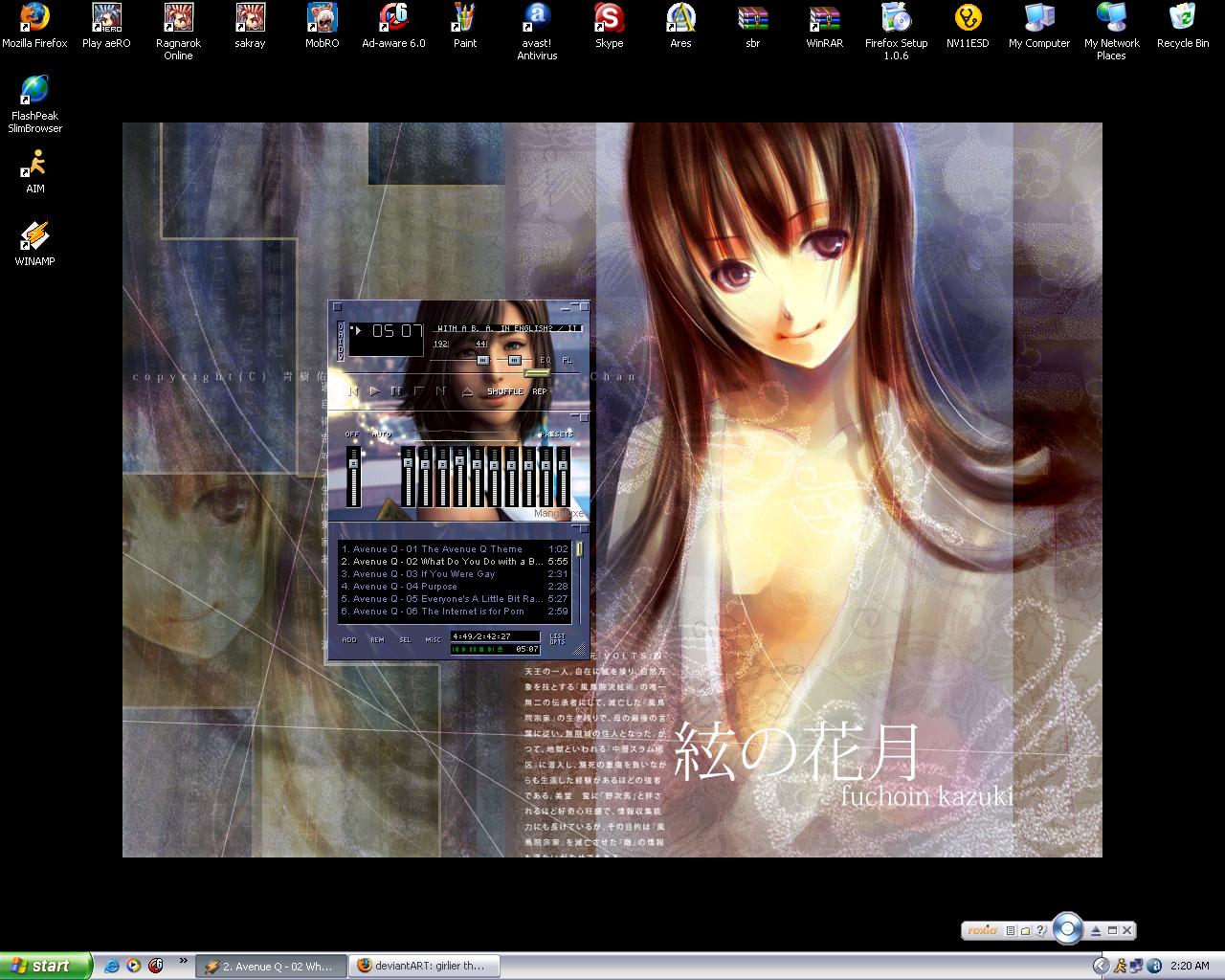Screen dimensions: 1225x980
Task: Open the equalizer PRESETS menu
Action: tap(557, 434)
